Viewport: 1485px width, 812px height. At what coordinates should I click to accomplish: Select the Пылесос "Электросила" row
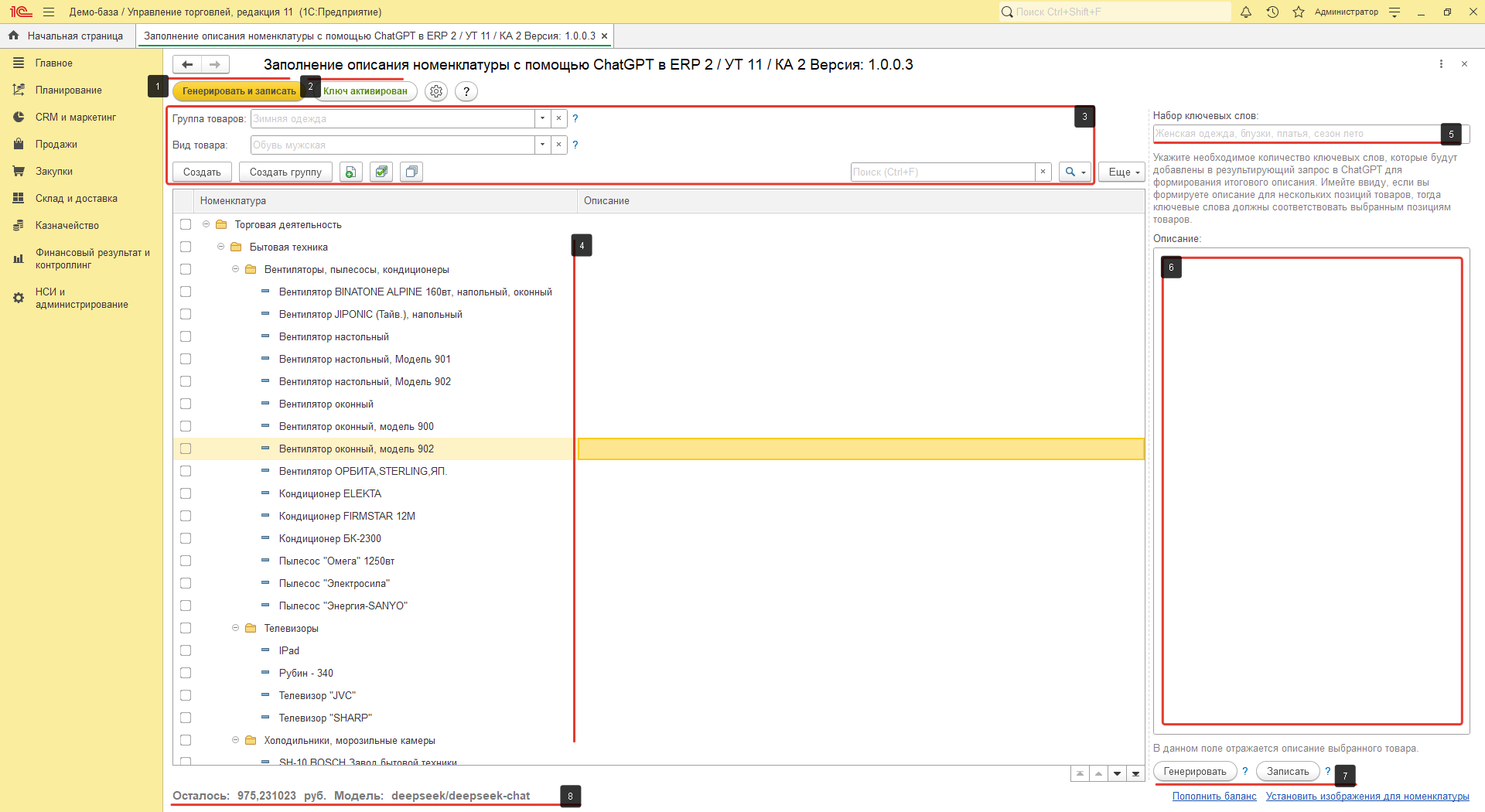pos(334,584)
